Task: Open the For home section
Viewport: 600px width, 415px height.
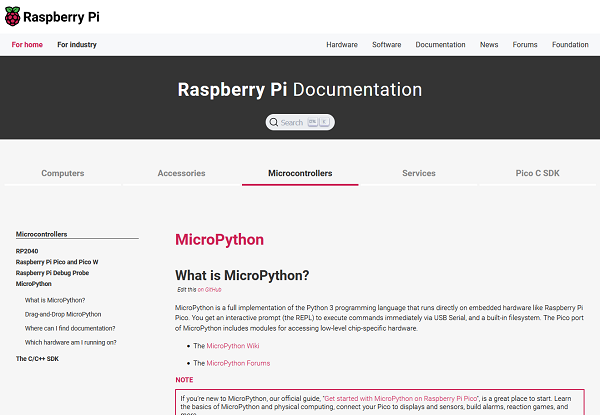Action: [27, 45]
